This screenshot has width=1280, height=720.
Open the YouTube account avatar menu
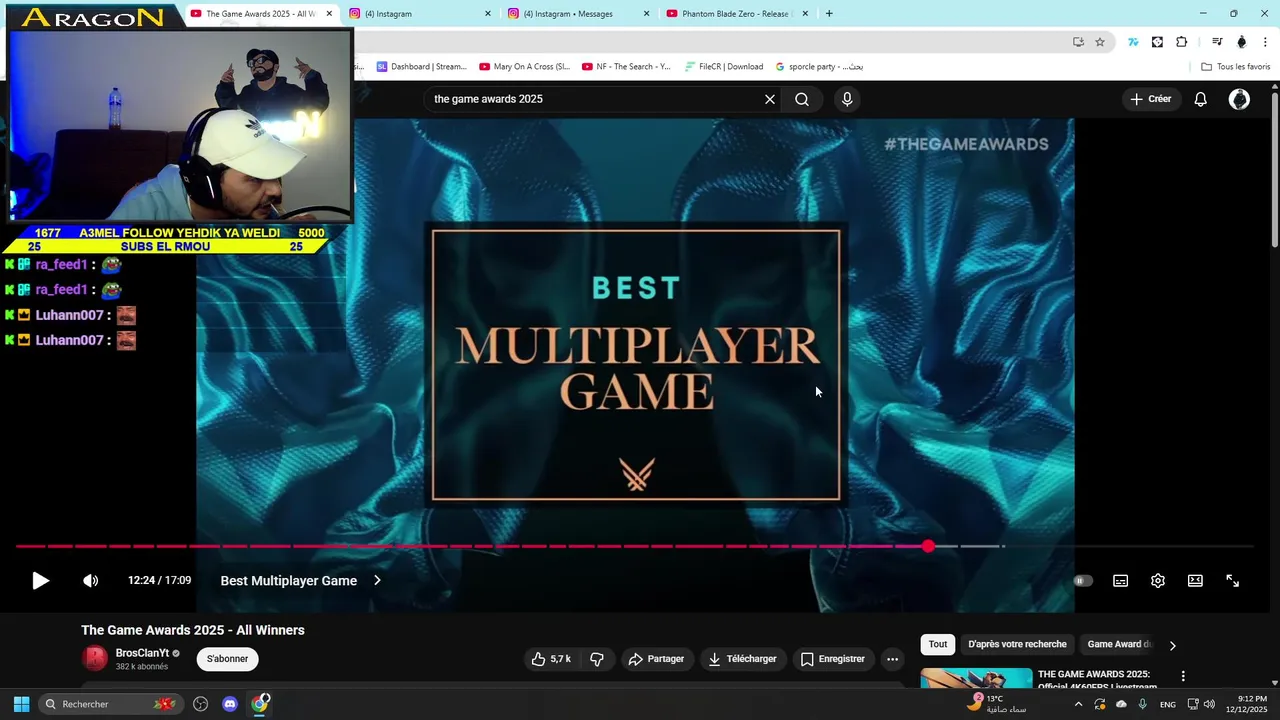[1239, 99]
